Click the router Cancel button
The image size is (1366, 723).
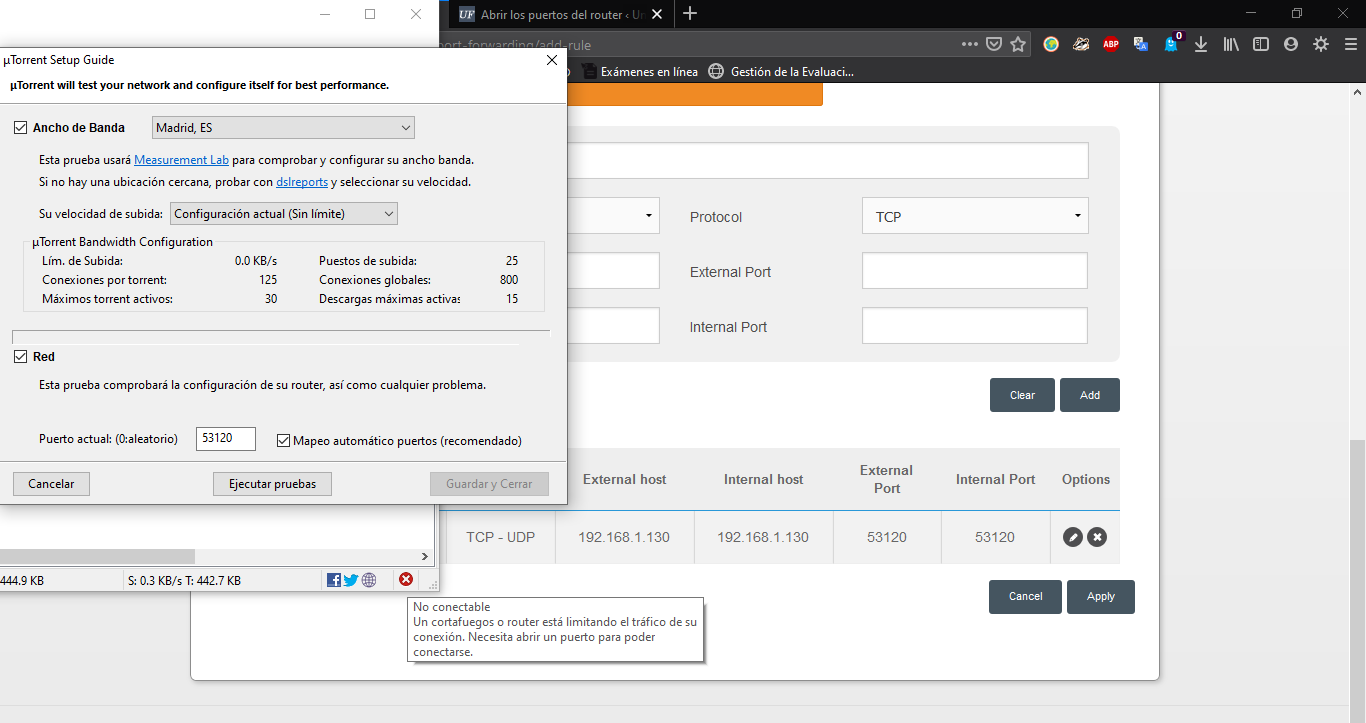(x=1025, y=597)
